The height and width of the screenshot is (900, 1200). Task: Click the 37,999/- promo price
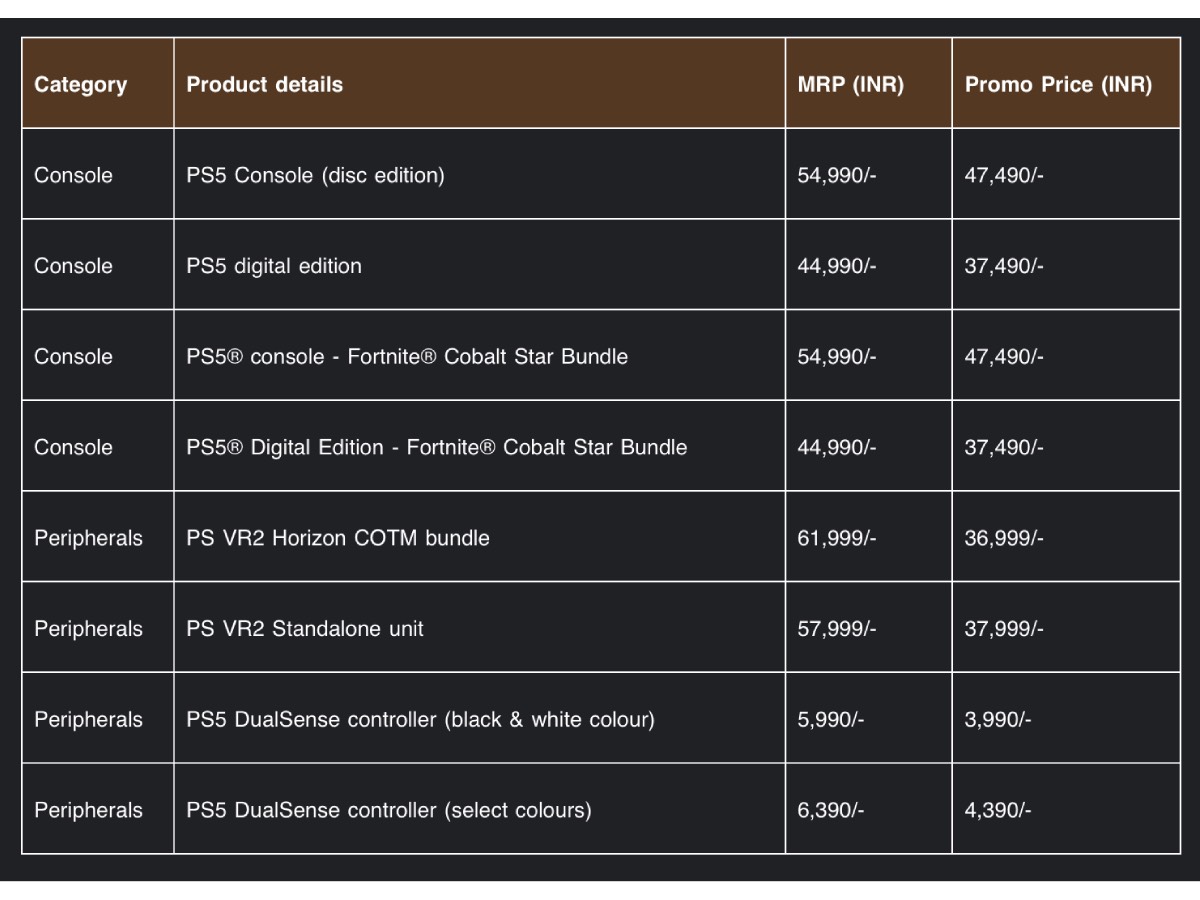[1004, 629]
